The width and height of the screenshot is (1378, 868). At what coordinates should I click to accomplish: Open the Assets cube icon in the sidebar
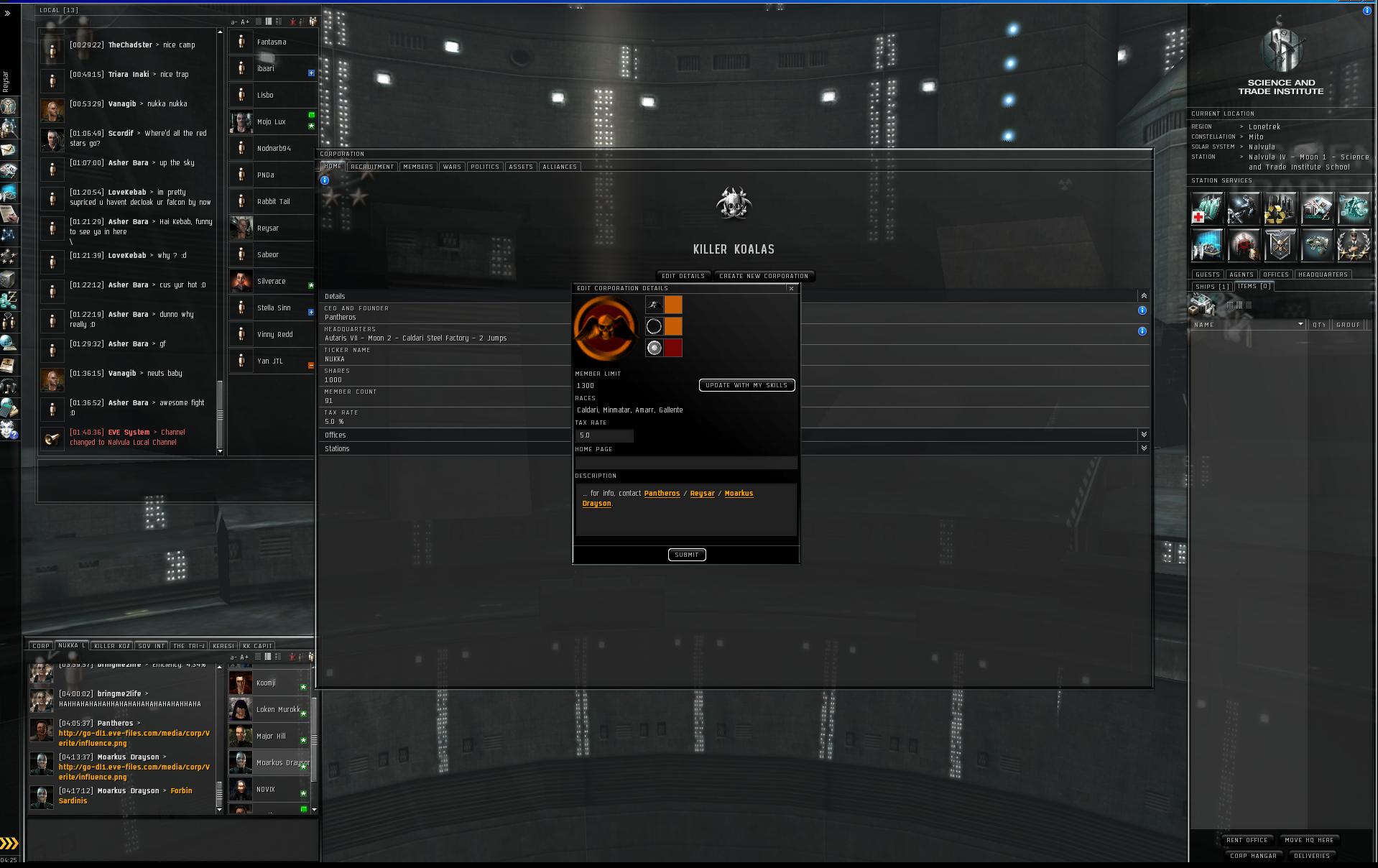9,279
